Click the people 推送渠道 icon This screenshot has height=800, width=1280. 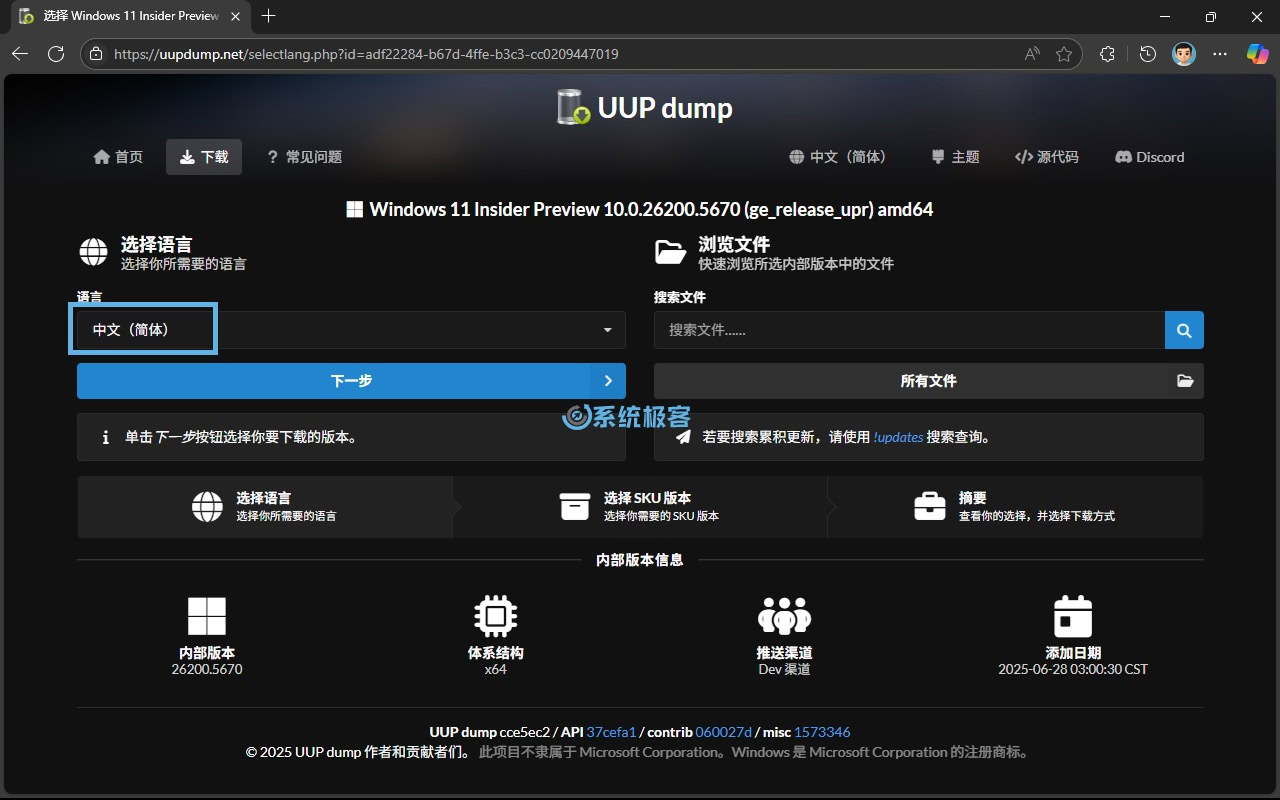click(x=784, y=616)
